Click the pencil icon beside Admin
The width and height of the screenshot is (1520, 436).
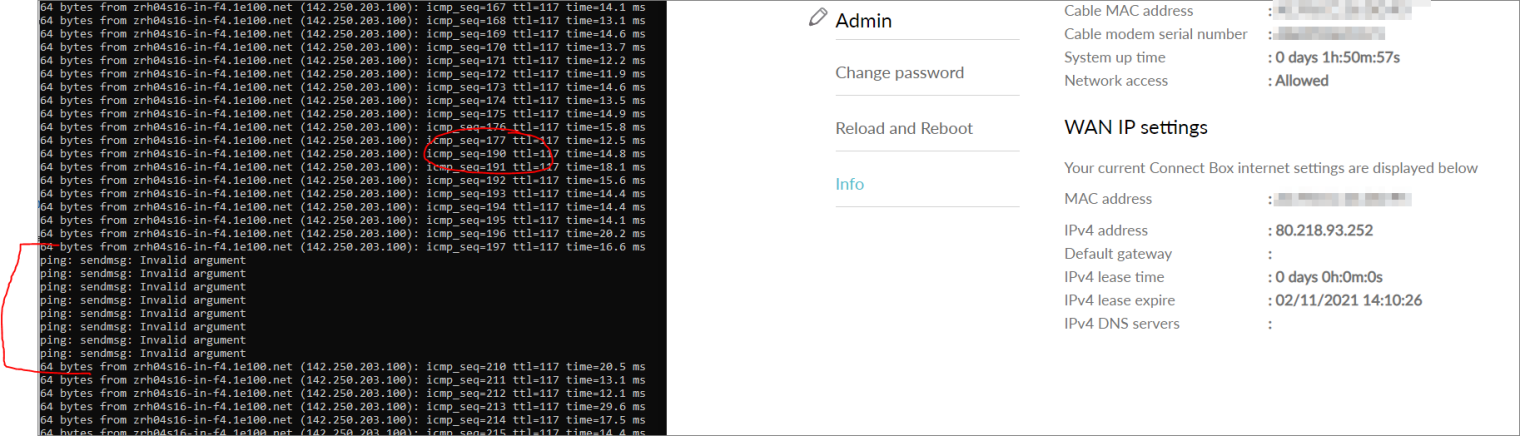(x=818, y=18)
